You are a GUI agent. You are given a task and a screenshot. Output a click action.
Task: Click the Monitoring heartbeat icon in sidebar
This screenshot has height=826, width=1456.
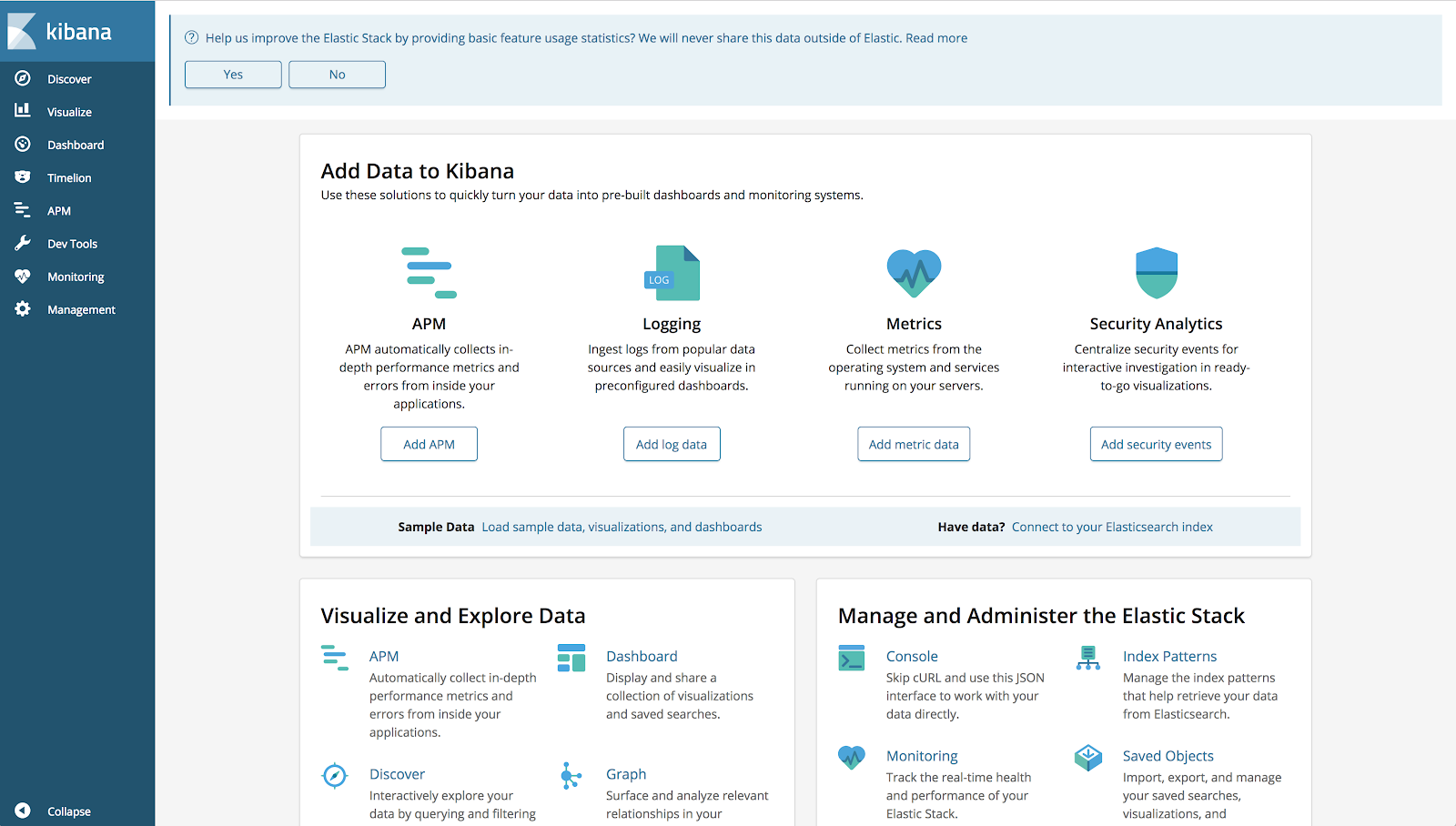pos(23,276)
